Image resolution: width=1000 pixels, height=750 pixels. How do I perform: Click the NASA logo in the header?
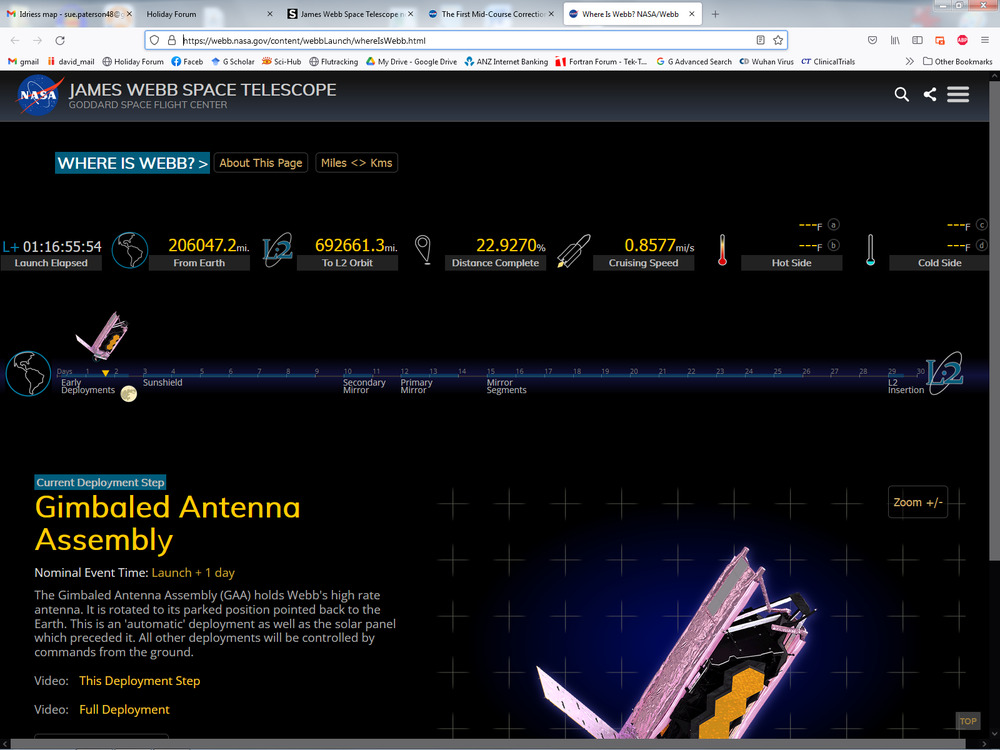38,95
